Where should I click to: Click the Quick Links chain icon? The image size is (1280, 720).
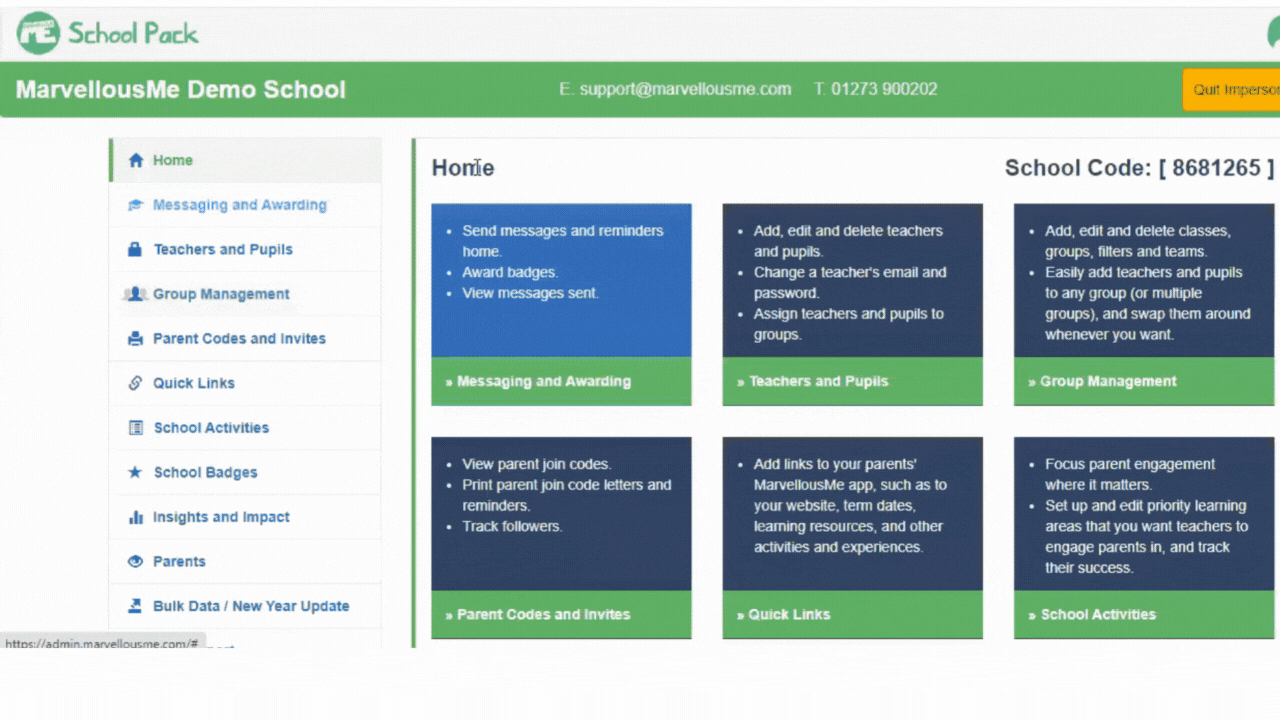tap(136, 383)
